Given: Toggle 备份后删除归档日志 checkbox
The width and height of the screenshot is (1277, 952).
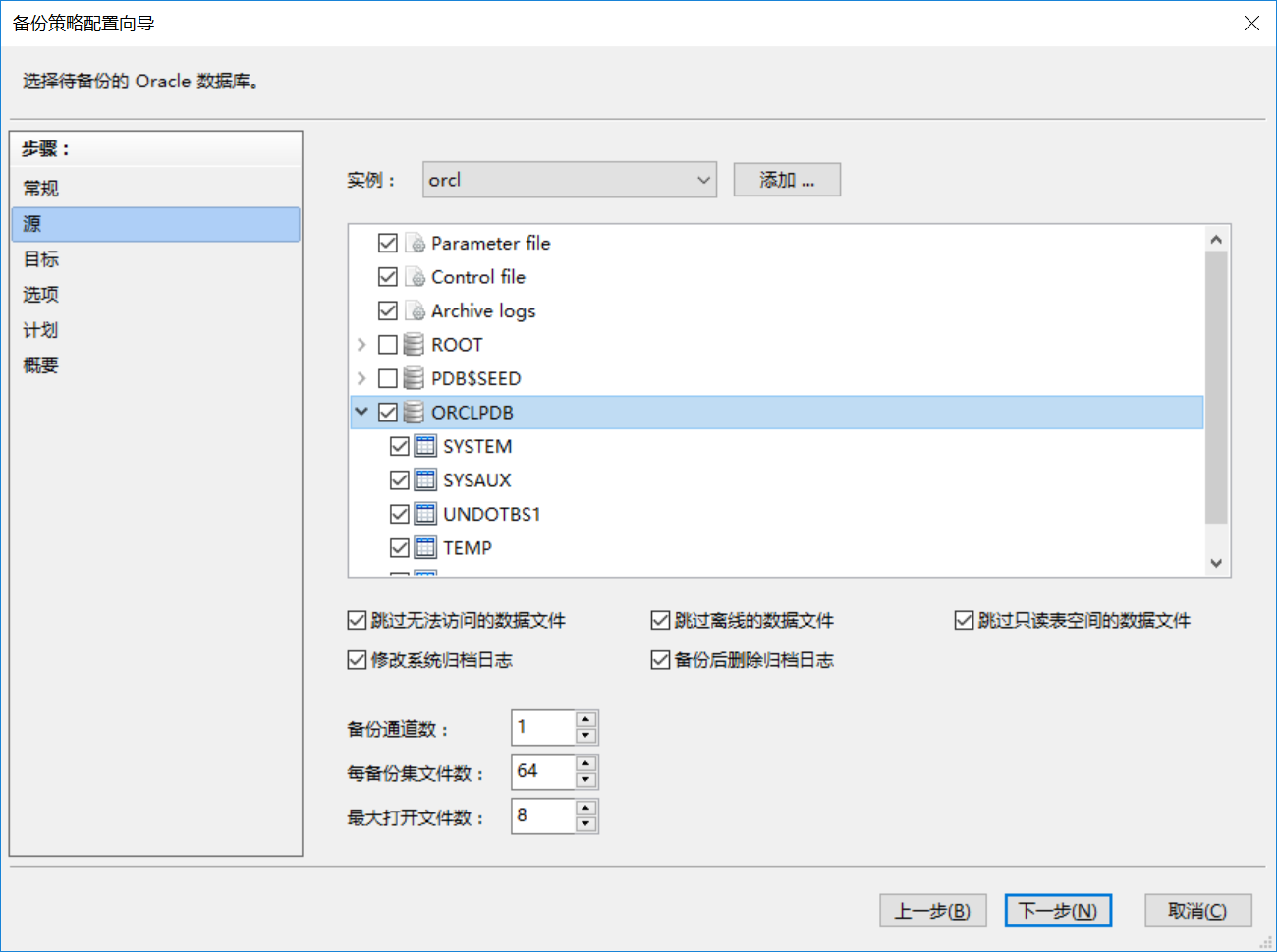Looking at the screenshot, I should point(661,660).
